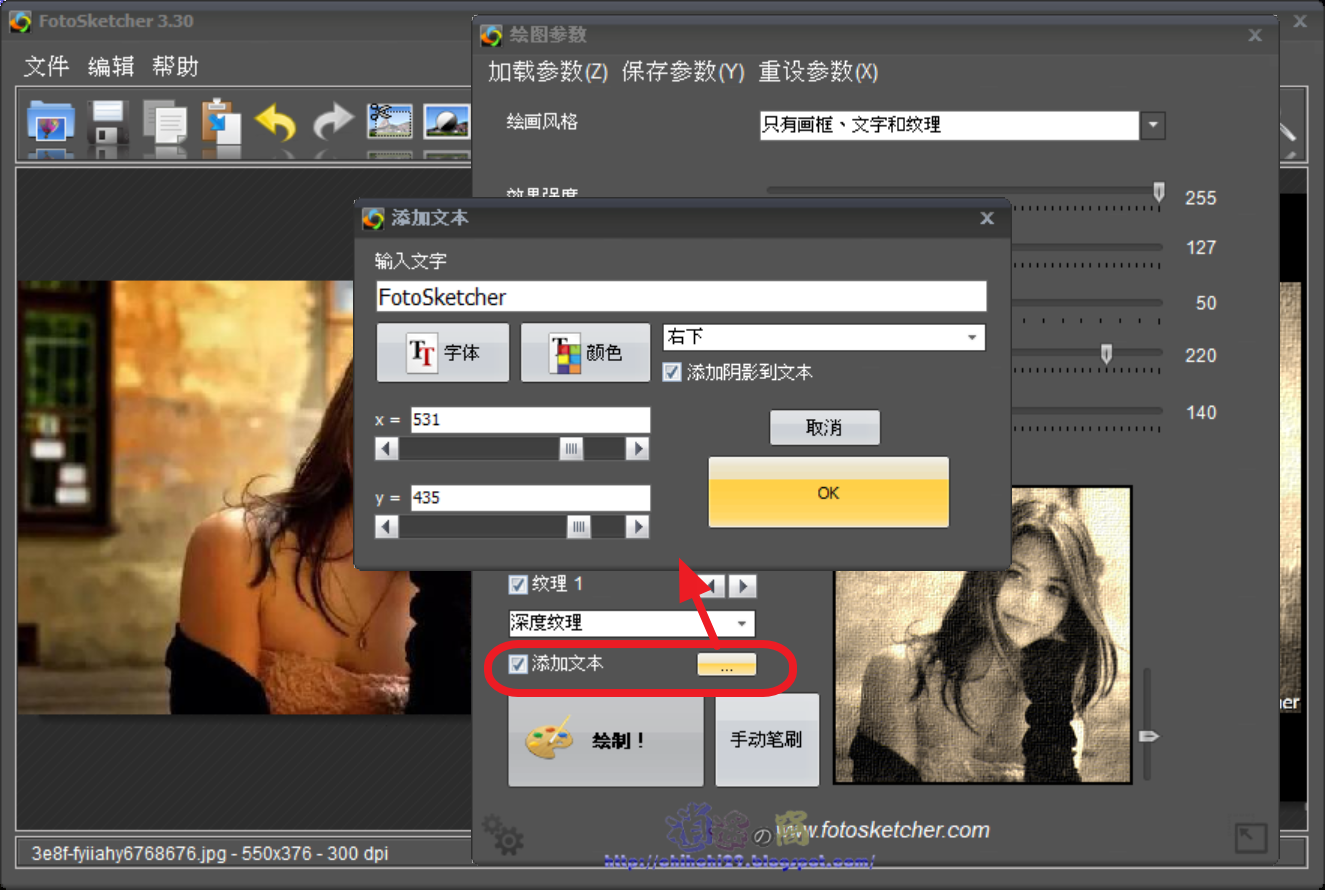The width and height of the screenshot is (1325, 890).
Task: Undo with the yellow back arrow
Action: tap(276, 123)
